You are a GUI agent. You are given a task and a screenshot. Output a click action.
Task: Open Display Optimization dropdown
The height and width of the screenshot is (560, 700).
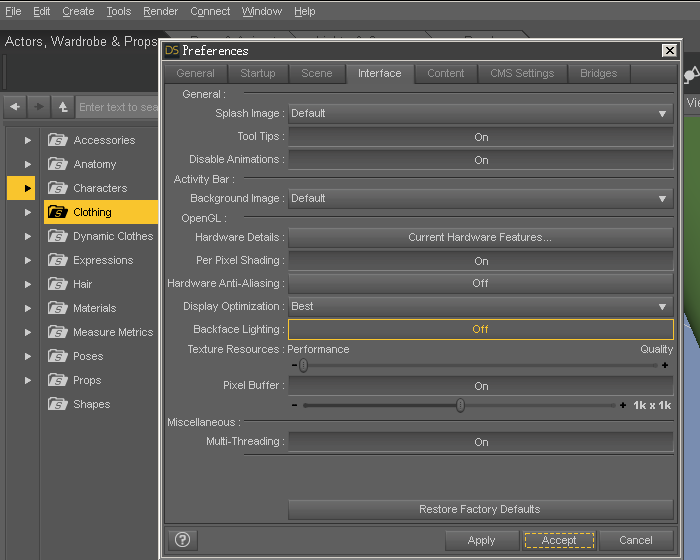tap(481, 306)
